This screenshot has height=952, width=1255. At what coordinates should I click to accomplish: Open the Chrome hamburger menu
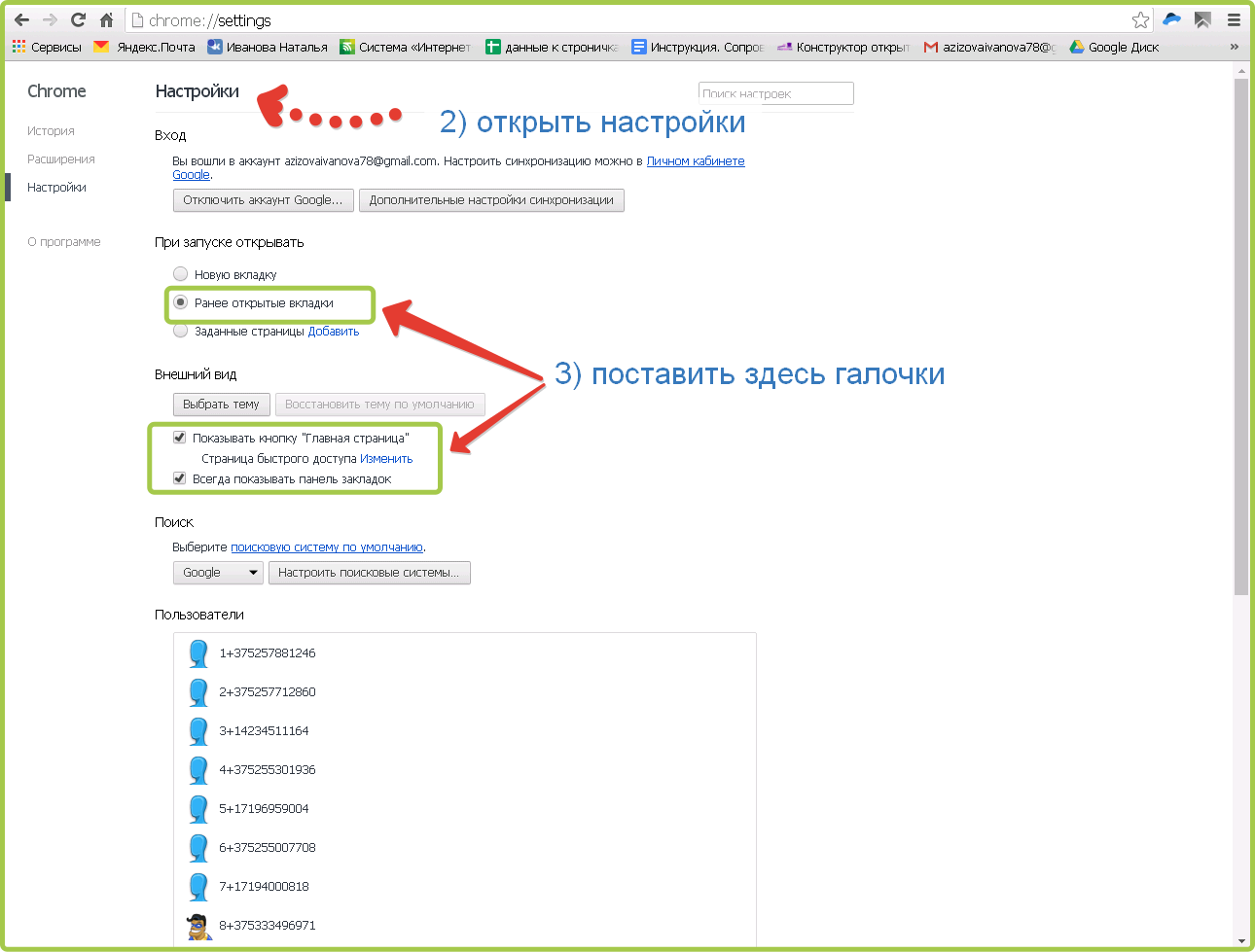1234,19
